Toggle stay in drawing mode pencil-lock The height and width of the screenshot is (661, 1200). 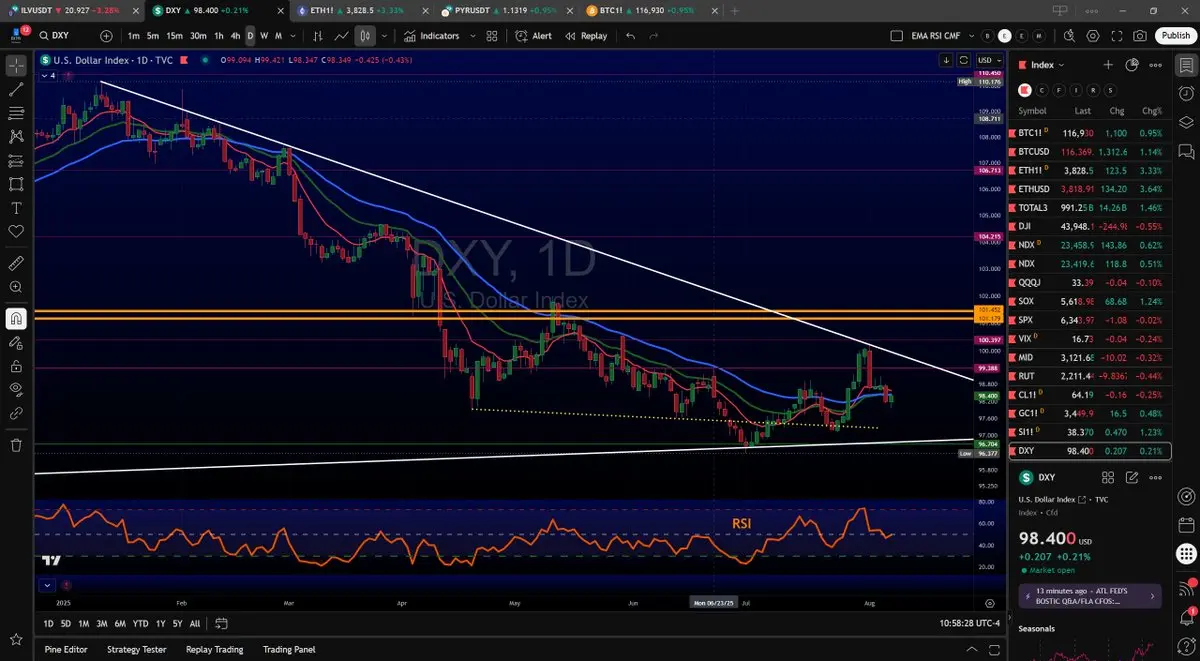pos(16,343)
